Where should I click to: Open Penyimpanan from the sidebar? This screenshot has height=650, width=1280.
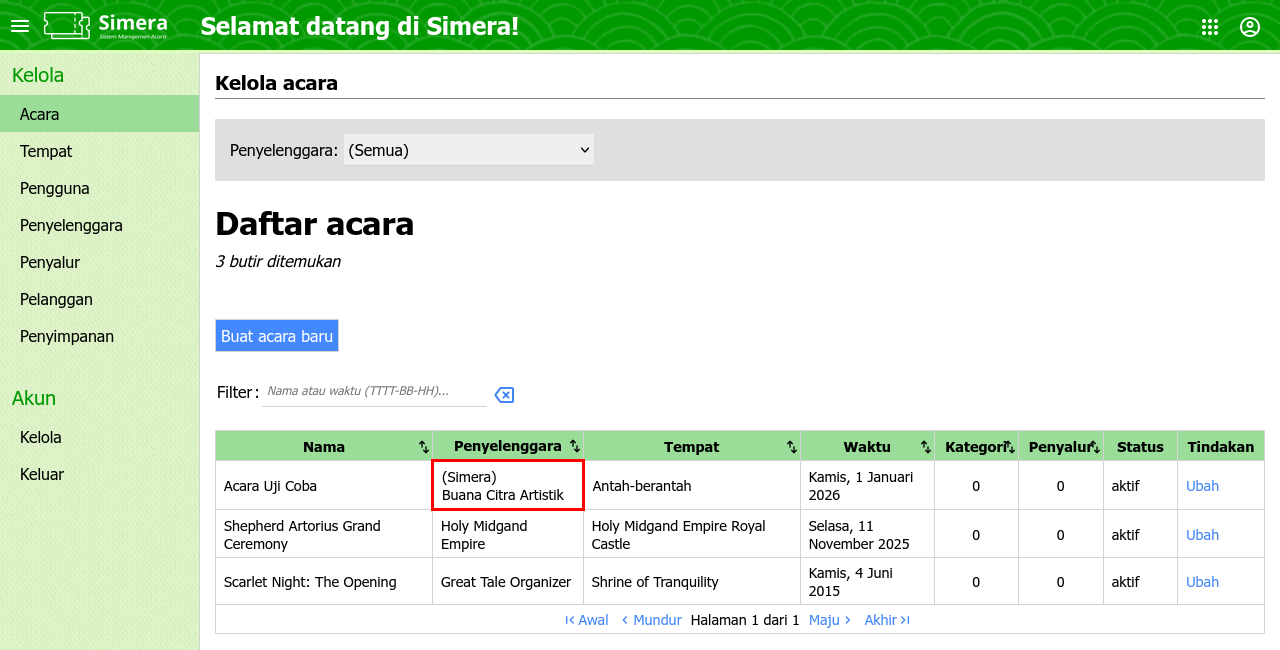67,336
